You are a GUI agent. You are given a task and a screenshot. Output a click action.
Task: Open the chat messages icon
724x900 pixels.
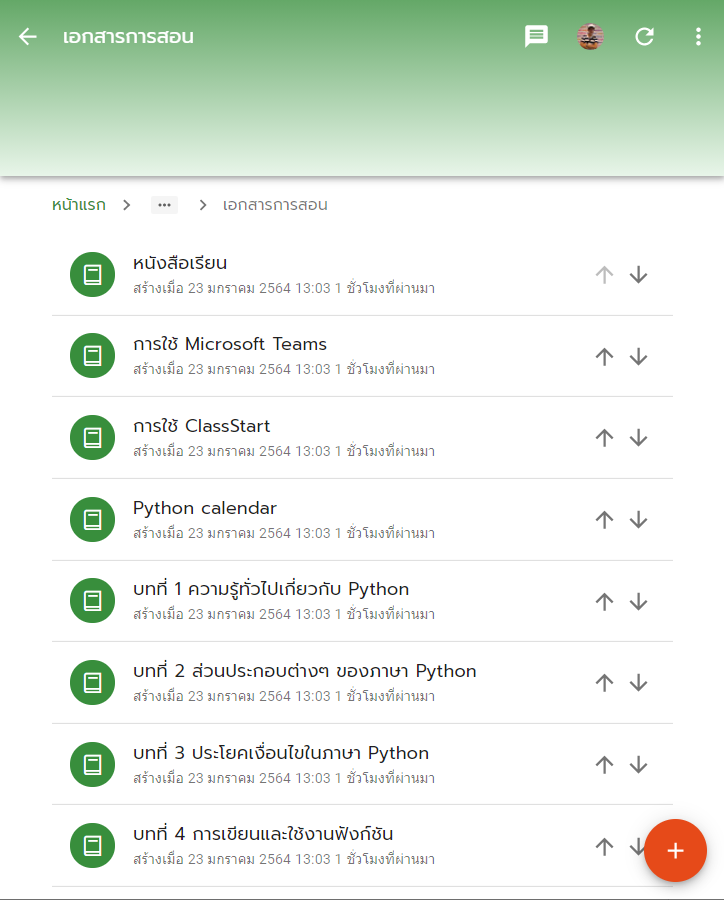(x=536, y=37)
